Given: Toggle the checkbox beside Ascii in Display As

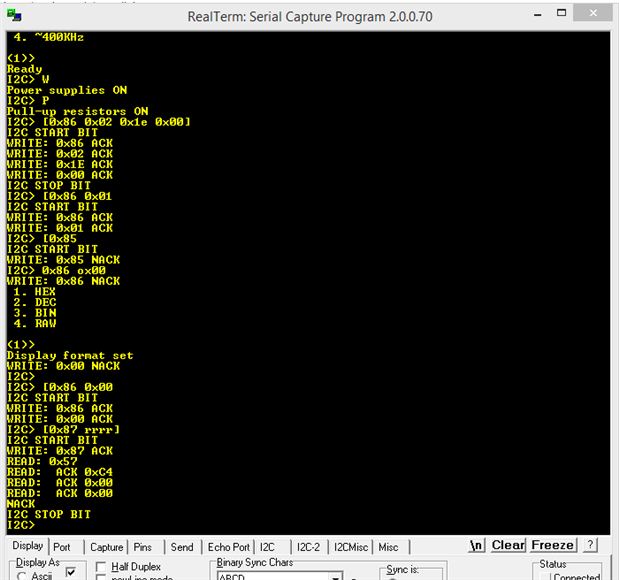Looking at the screenshot, I should [x=71, y=572].
